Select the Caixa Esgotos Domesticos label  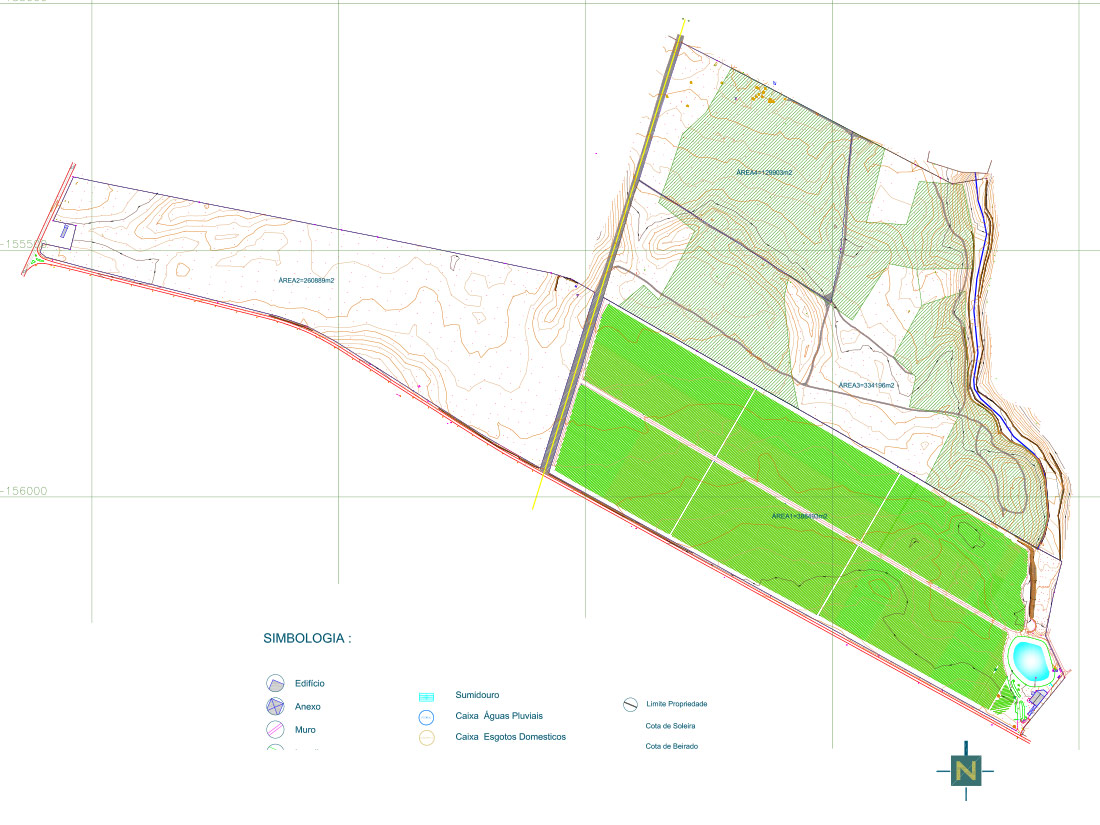click(x=510, y=737)
